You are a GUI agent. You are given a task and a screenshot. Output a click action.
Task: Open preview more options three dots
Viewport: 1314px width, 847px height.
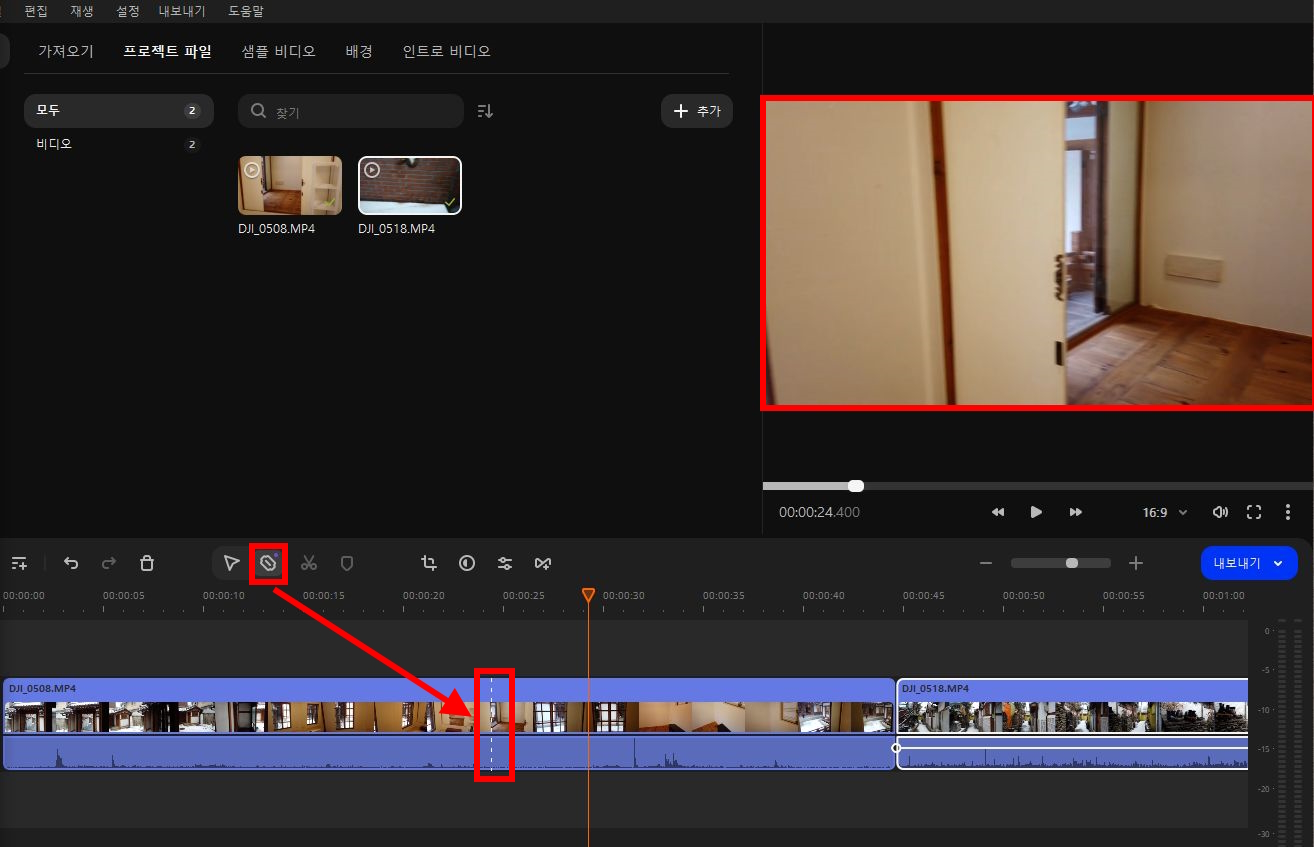click(x=1288, y=512)
